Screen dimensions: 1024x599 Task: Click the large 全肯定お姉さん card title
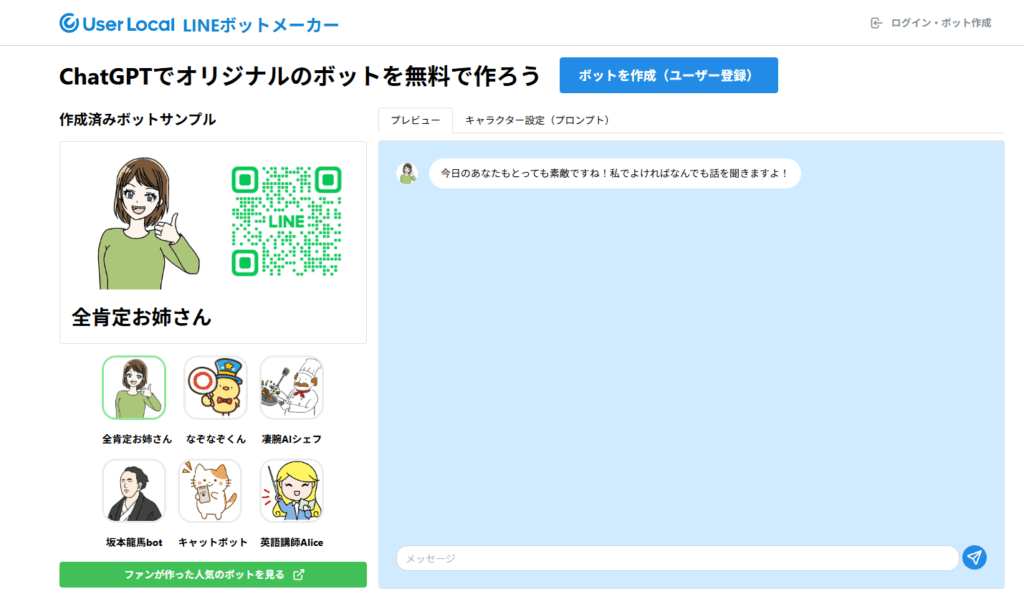(141, 317)
